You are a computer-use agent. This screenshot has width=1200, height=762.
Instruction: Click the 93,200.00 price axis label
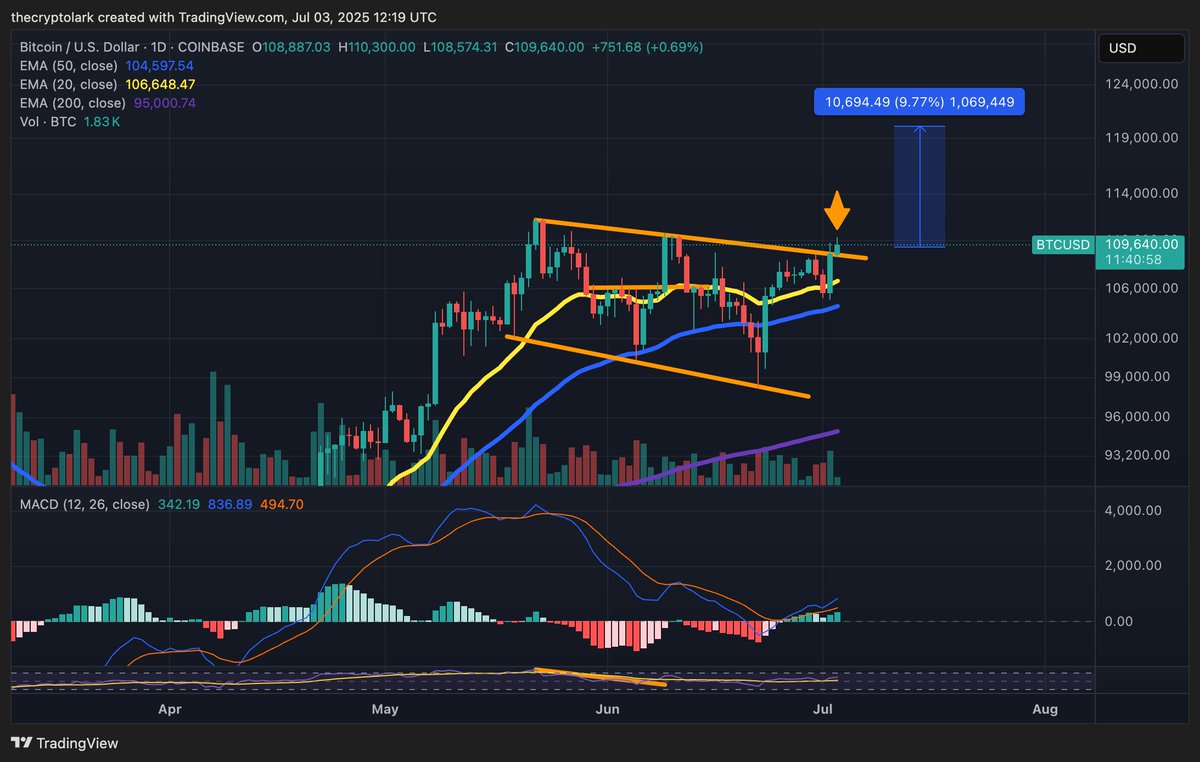[1138, 454]
